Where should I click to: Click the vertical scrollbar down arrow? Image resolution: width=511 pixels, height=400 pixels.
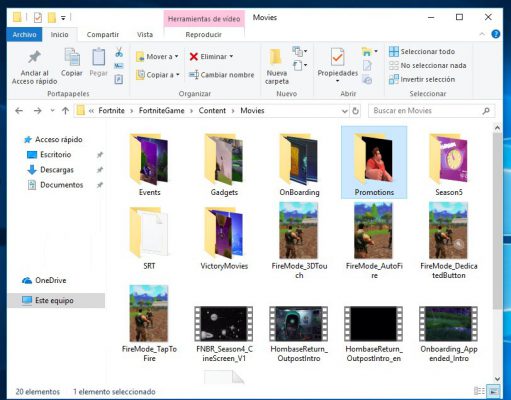497,379
